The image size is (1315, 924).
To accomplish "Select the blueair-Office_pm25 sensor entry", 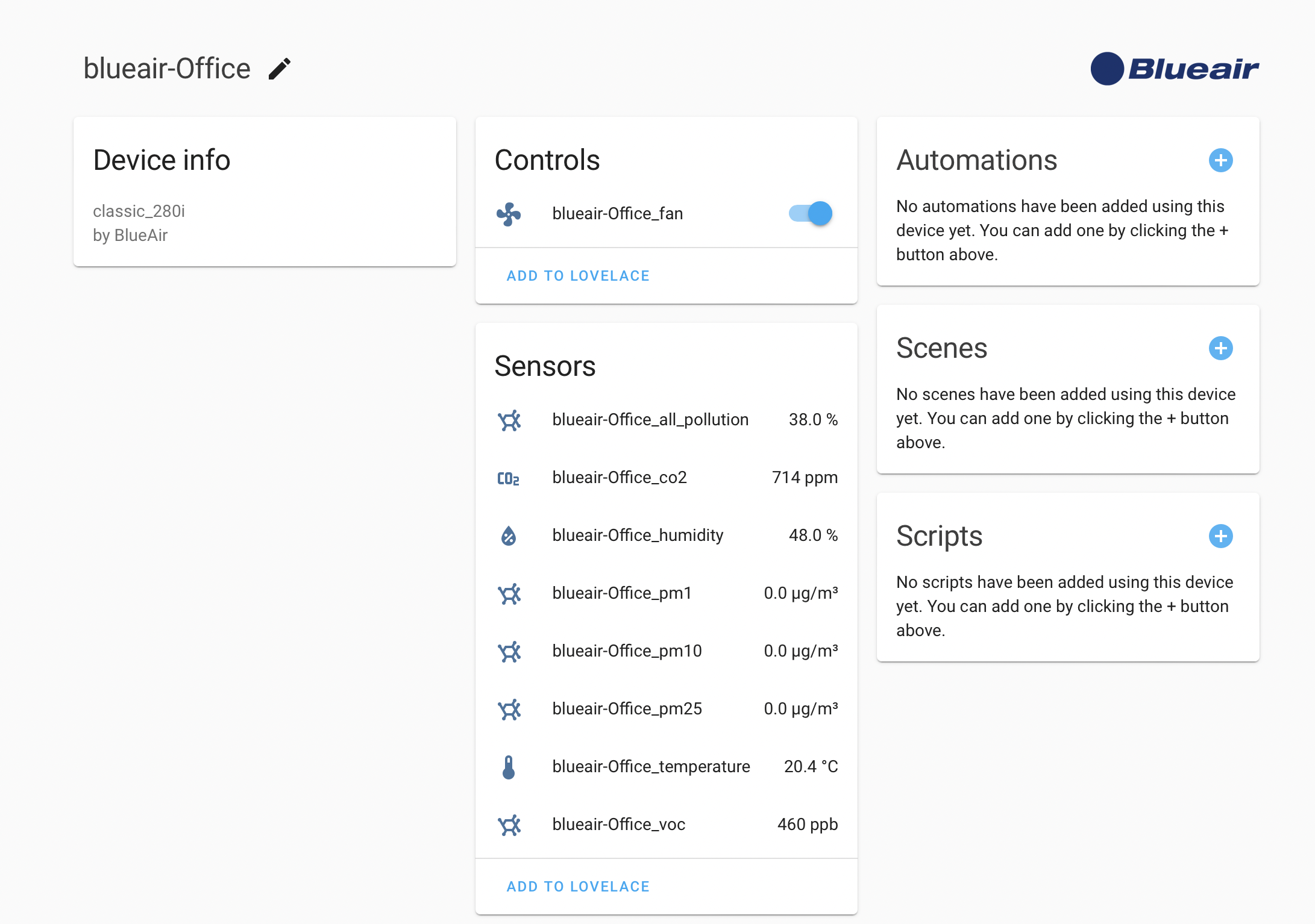I will pos(627,709).
